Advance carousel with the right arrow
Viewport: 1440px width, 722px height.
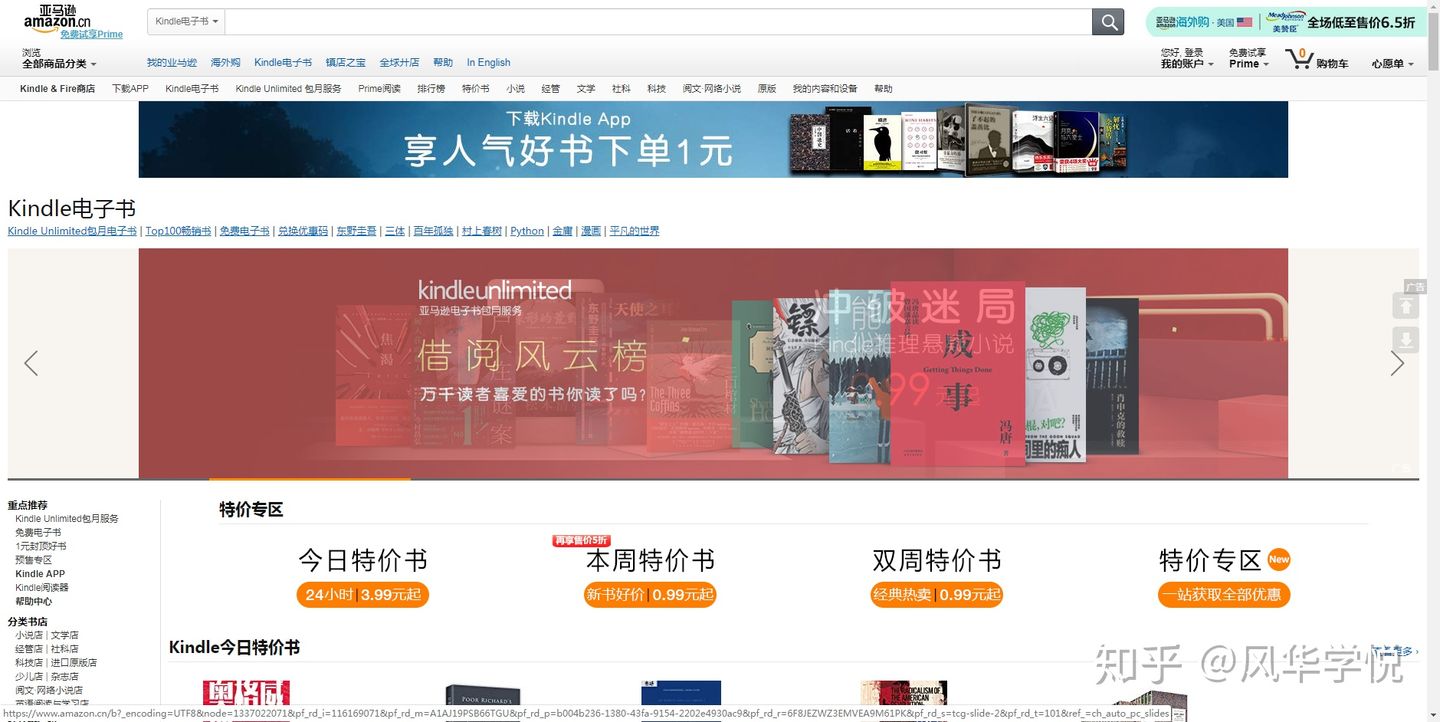tap(1397, 363)
